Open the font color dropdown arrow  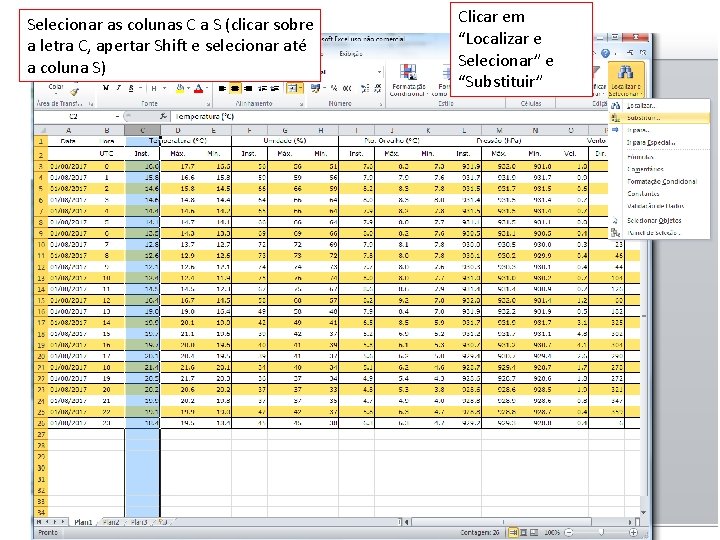[207, 88]
